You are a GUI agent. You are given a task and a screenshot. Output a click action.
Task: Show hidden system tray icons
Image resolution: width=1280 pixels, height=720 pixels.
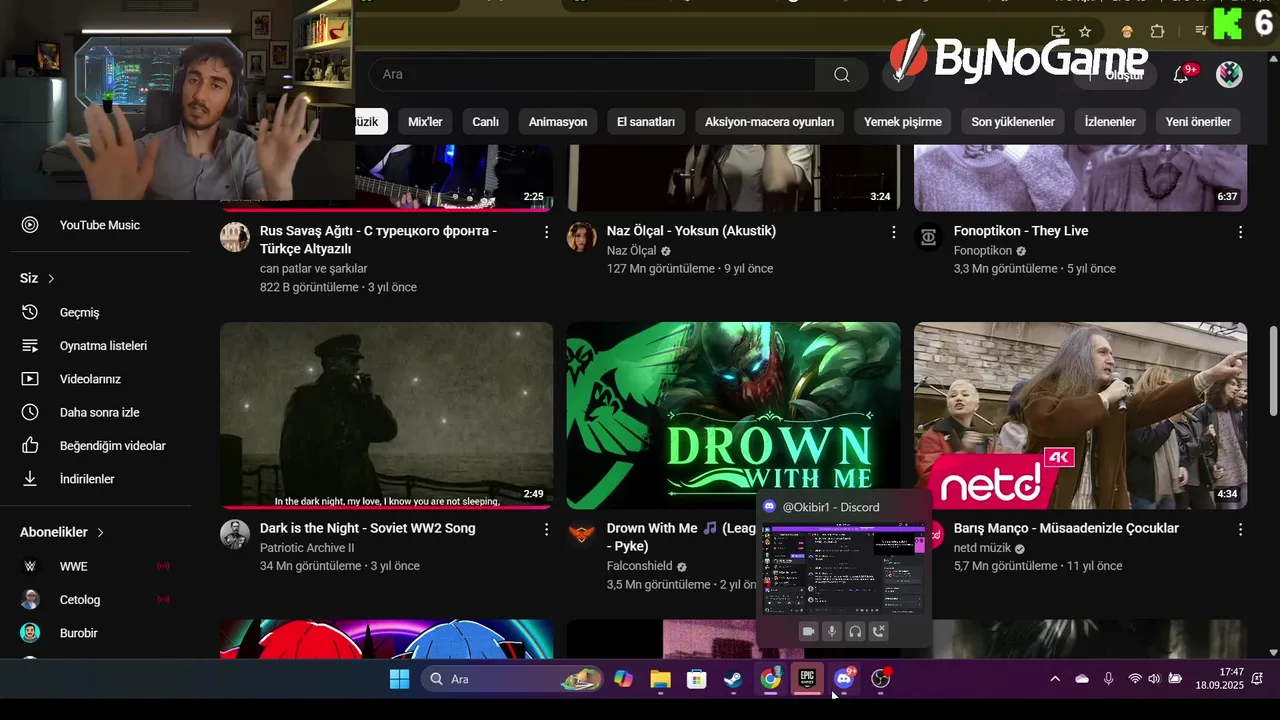pos(1054,679)
